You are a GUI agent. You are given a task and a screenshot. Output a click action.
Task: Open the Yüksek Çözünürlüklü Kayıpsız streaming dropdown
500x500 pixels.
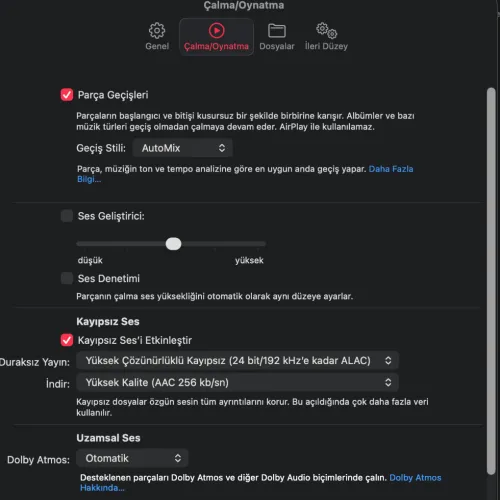pyautogui.click(x=237, y=360)
